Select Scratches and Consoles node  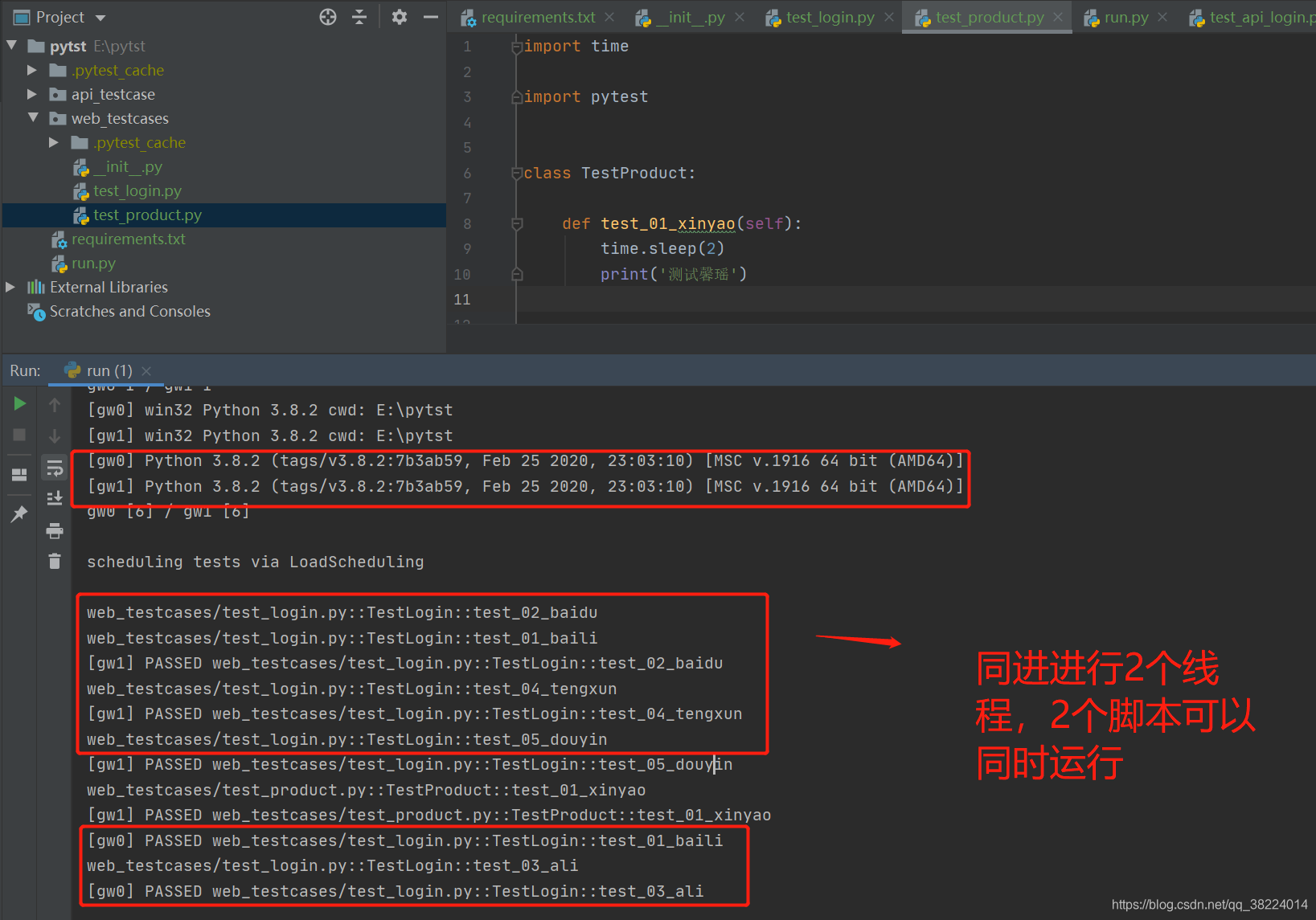129,311
